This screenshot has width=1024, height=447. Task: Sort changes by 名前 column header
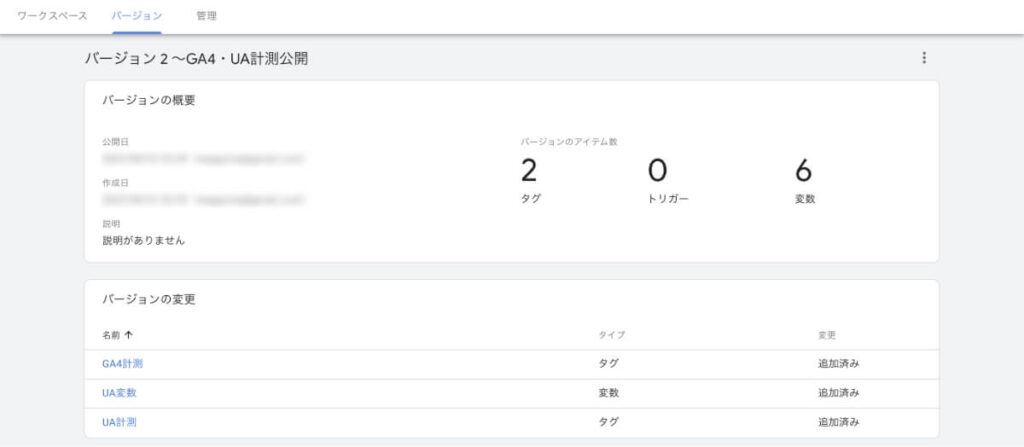[x=112, y=335]
